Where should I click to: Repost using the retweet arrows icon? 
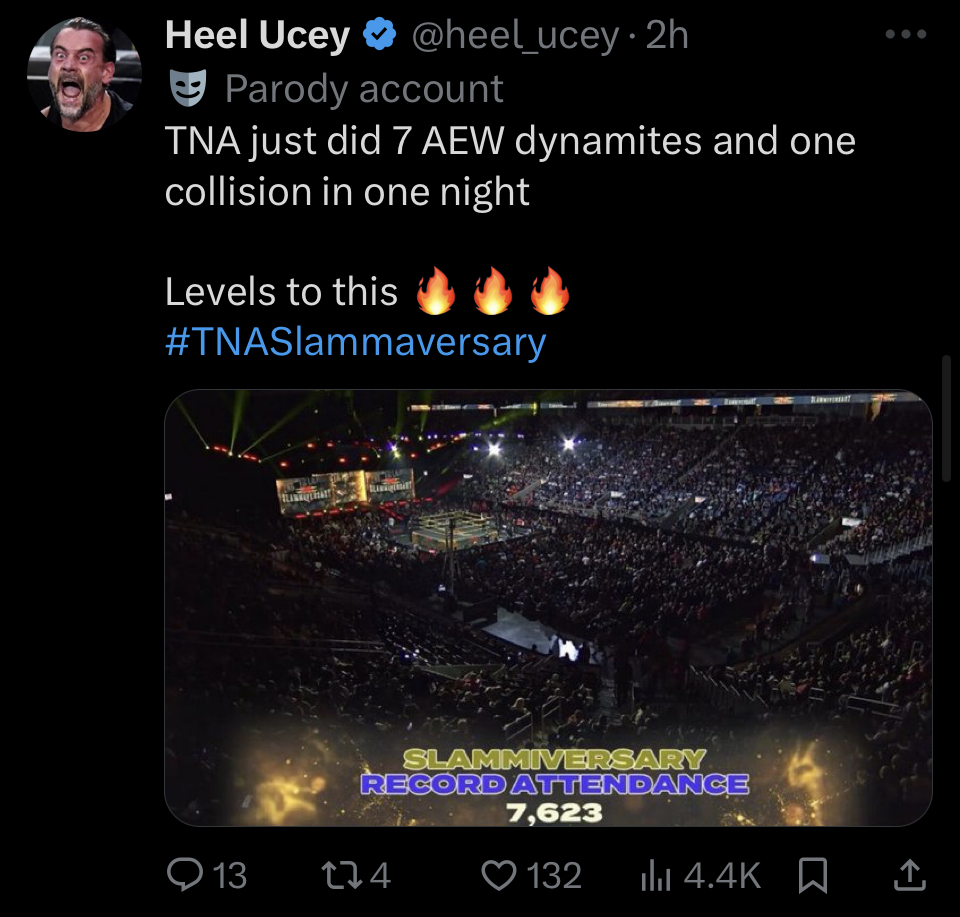[337, 876]
